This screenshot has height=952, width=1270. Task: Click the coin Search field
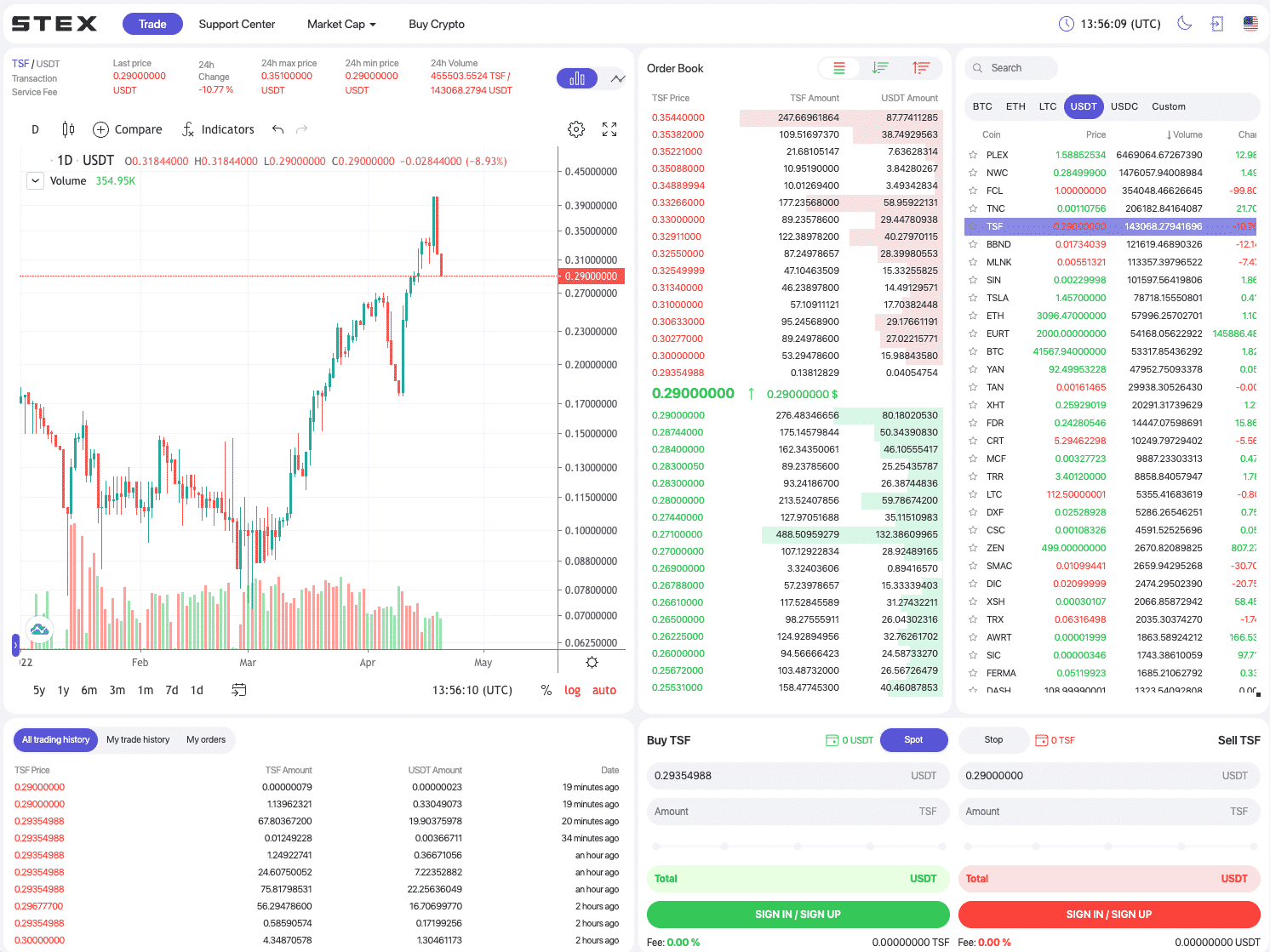pyautogui.click(x=1011, y=68)
